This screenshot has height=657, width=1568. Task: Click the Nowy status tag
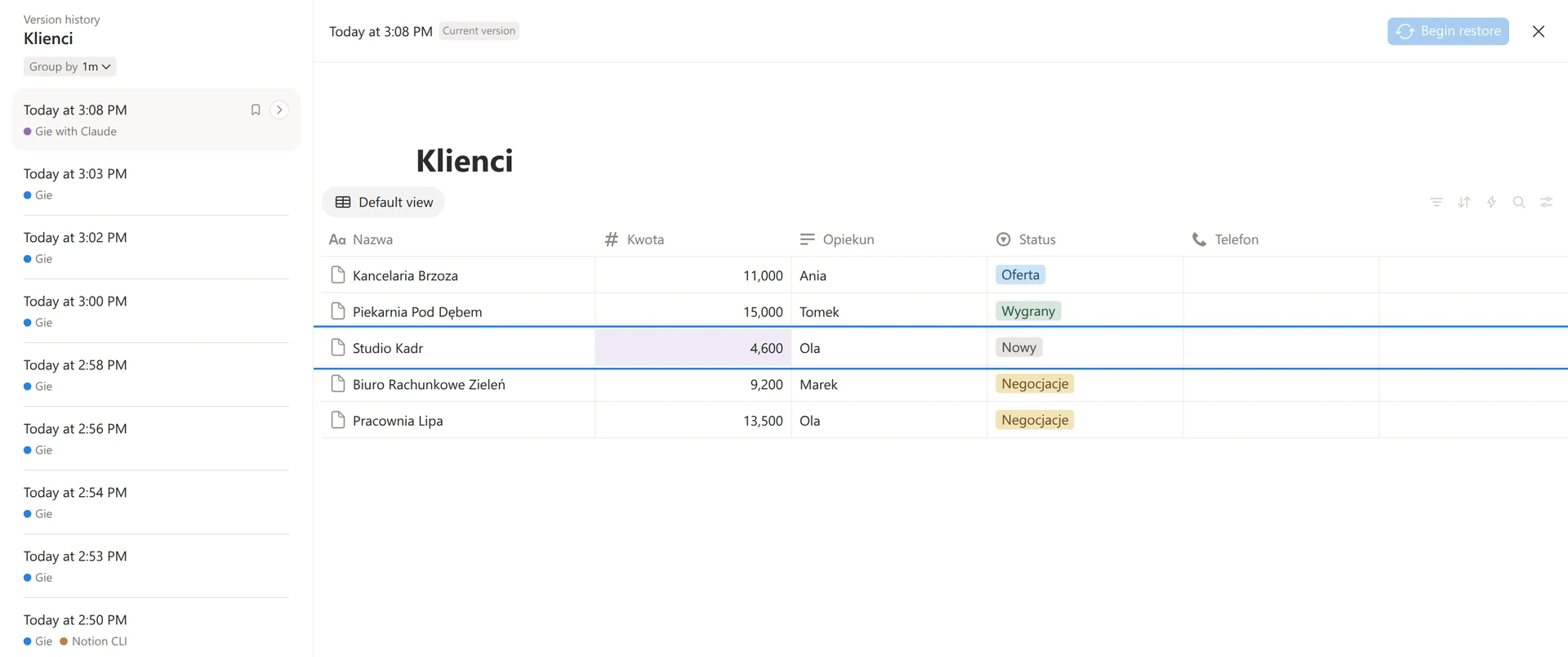(x=1019, y=347)
